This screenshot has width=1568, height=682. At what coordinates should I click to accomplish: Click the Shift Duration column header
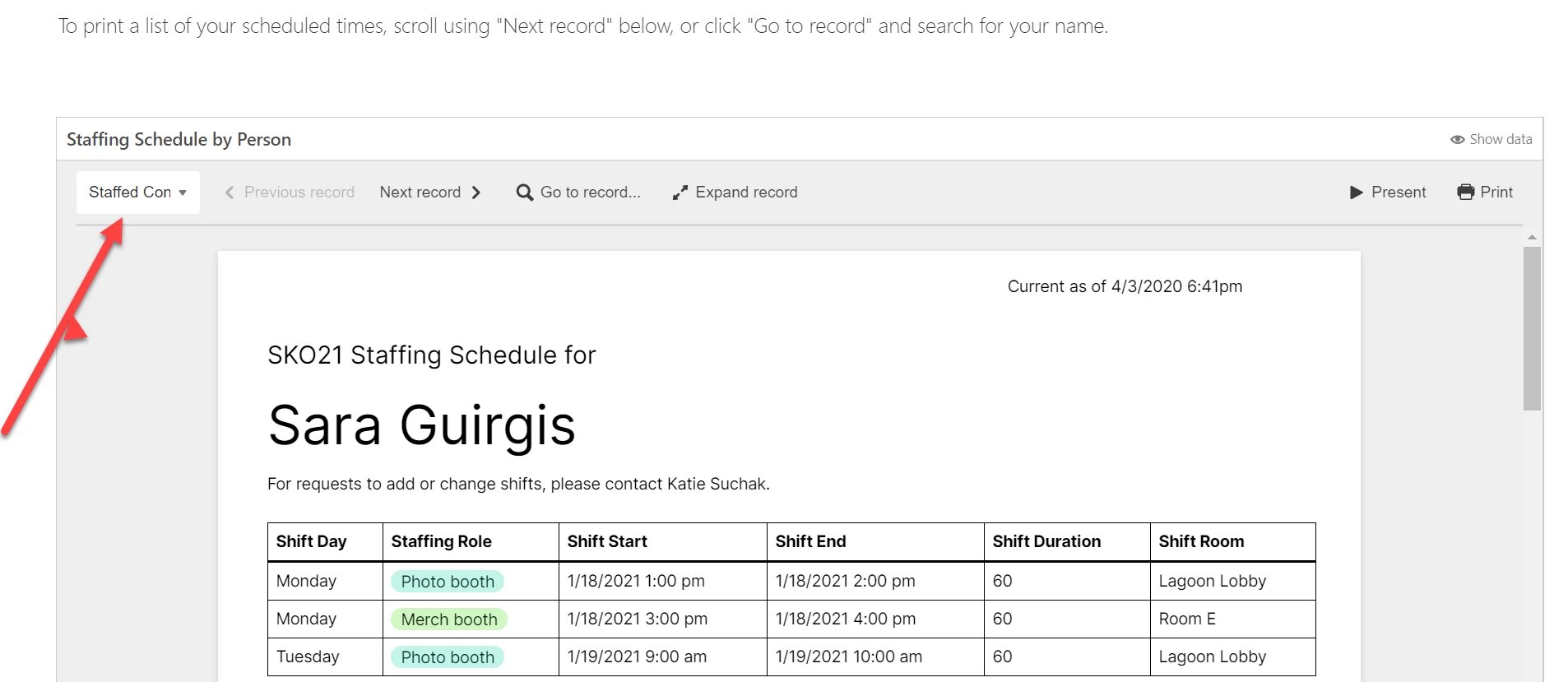point(1067,542)
